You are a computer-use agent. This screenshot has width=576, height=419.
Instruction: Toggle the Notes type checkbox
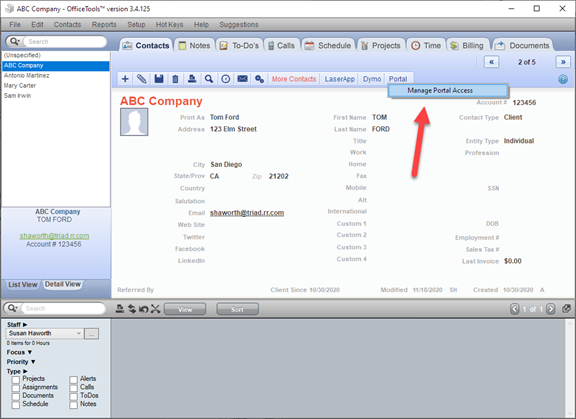tap(73, 405)
